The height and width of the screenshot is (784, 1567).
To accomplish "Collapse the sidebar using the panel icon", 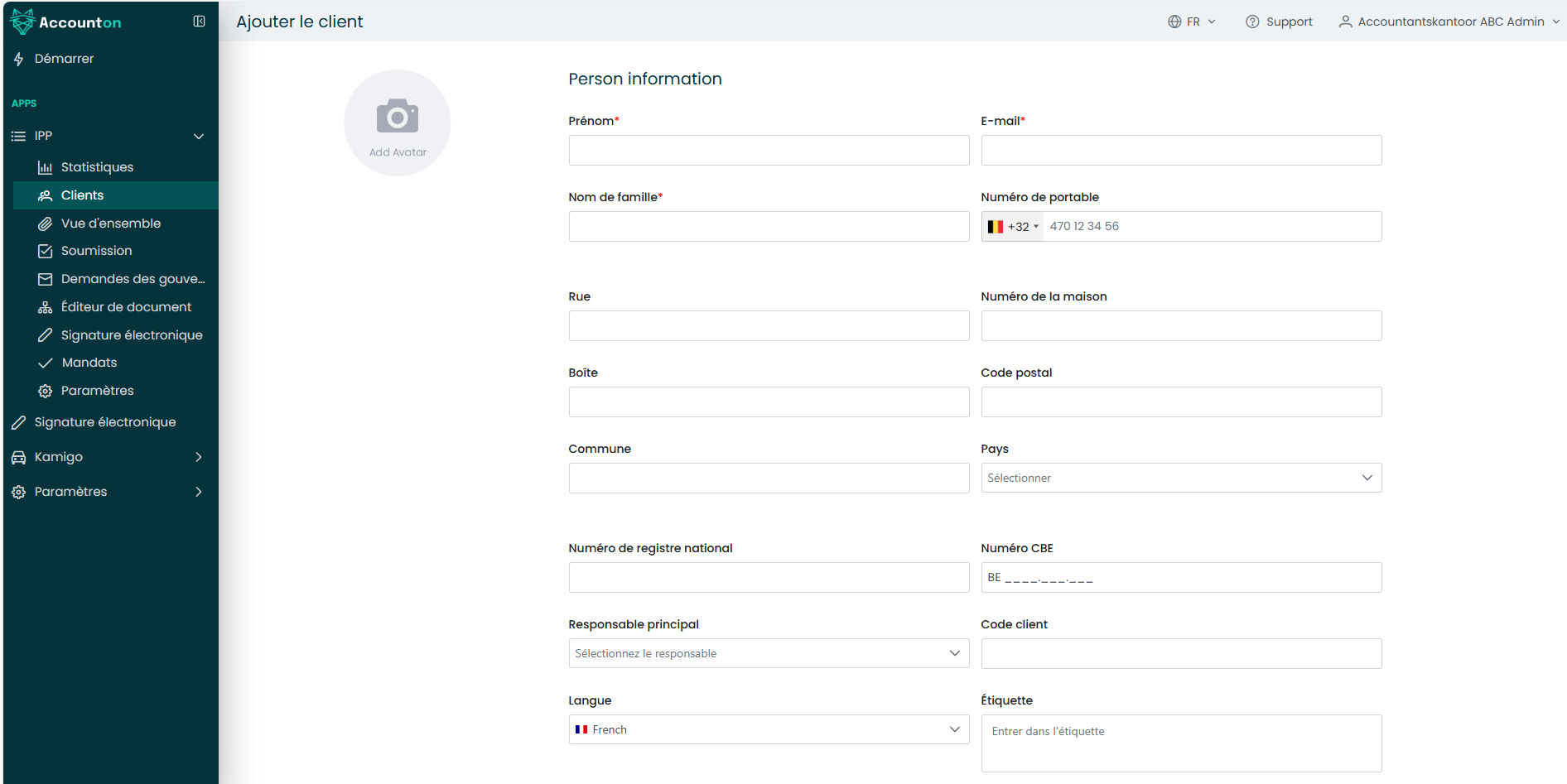I will coord(199,22).
